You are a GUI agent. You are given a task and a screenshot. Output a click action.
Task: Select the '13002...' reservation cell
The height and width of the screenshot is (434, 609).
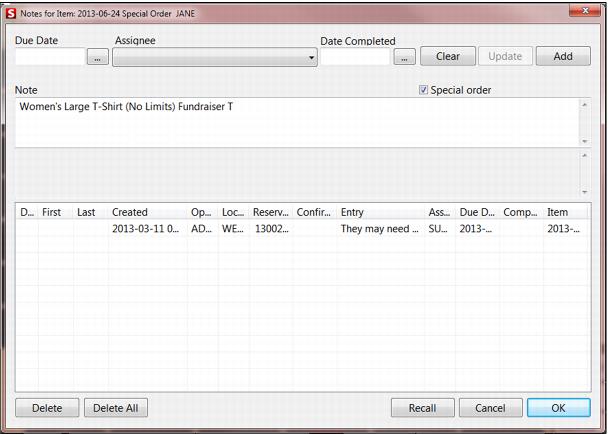(271, 228)
